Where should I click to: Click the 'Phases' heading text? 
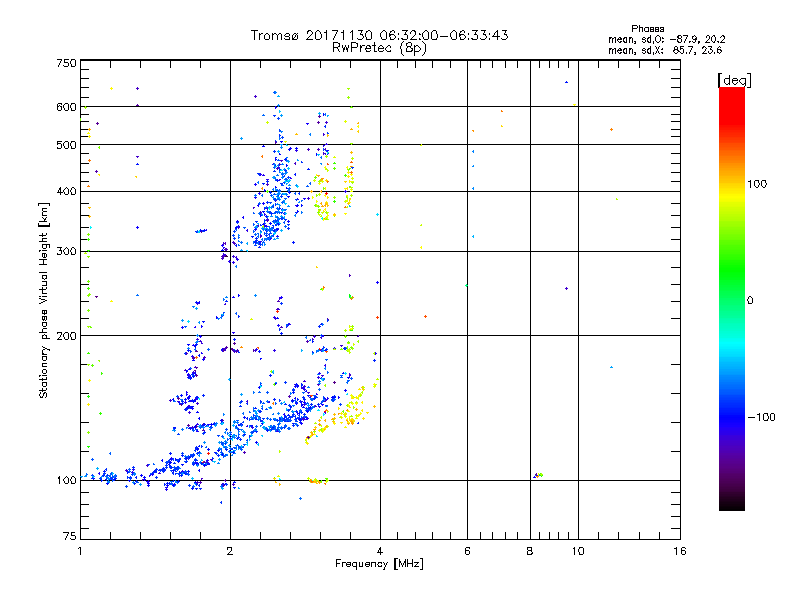[647, 29]
